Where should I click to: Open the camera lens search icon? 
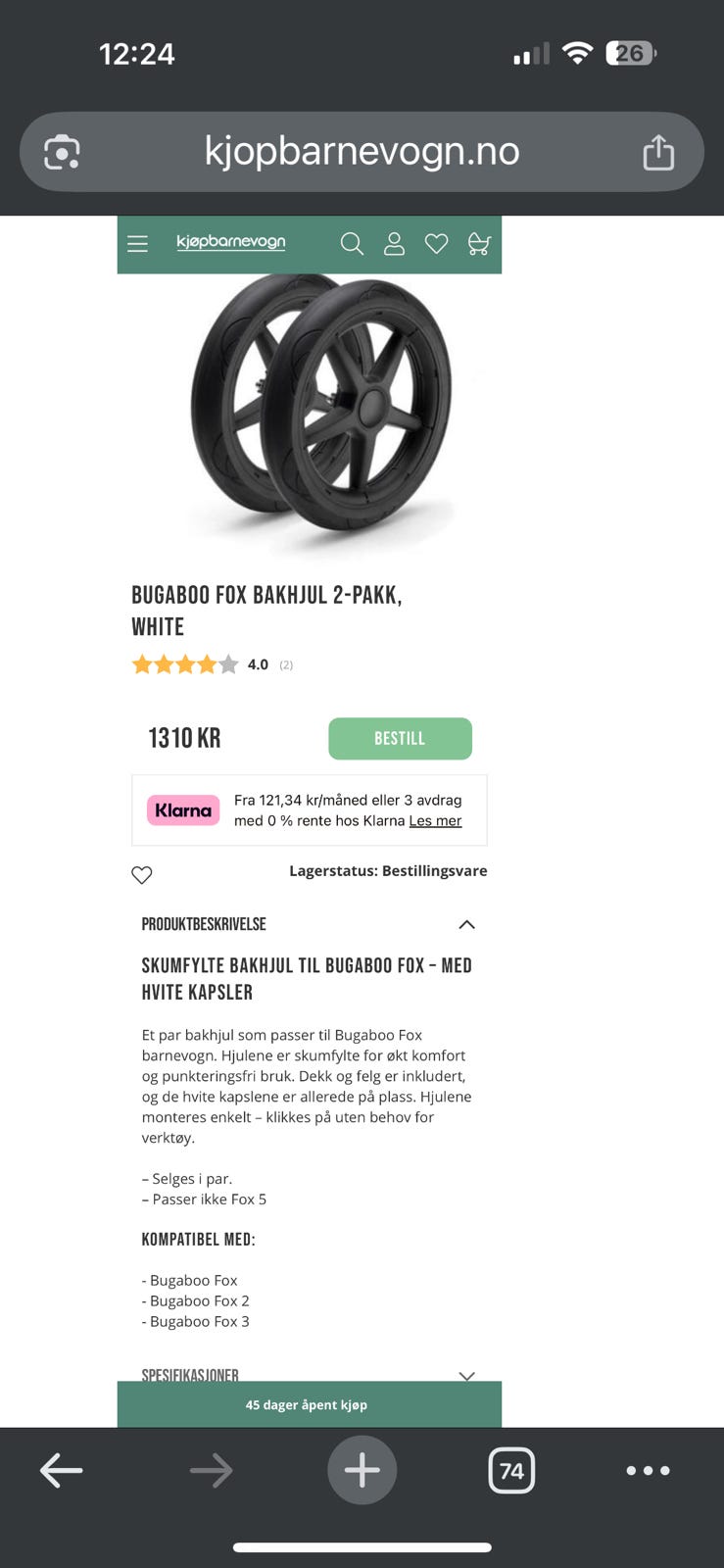[x=62, y=152]
